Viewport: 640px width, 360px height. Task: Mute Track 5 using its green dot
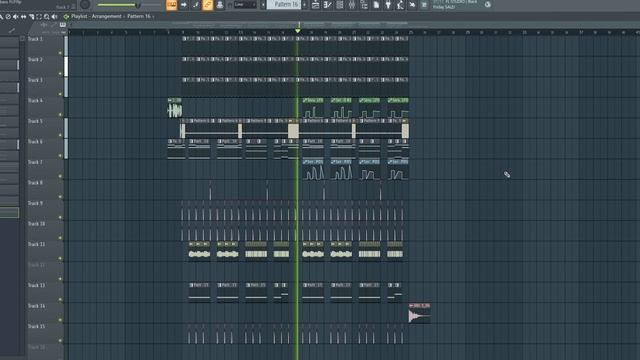pyautogui.click(x=60, y=135)
